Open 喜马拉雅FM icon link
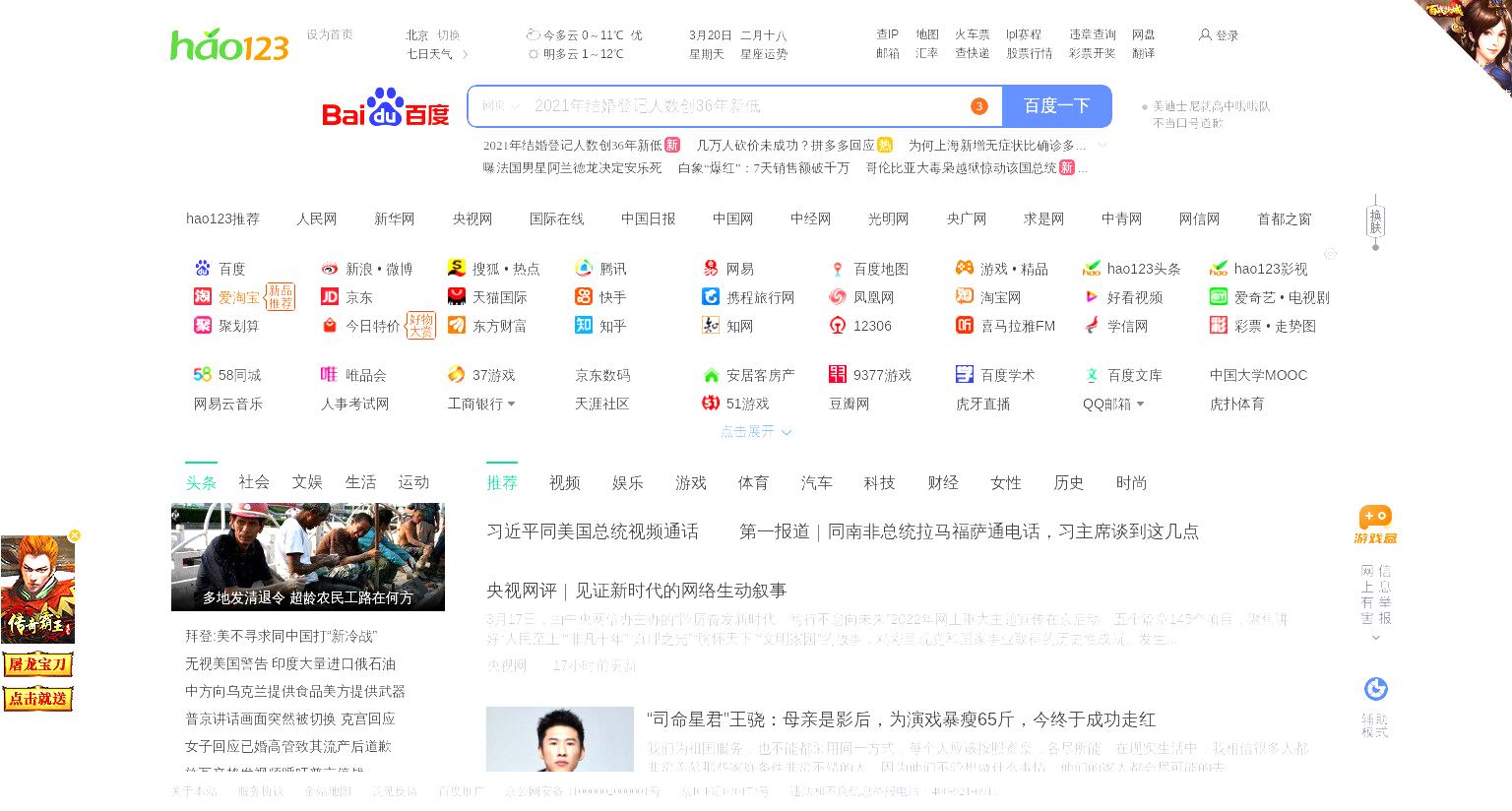Screen dimensions: 1512x811 pyautogui.click(x=965, y=325)
